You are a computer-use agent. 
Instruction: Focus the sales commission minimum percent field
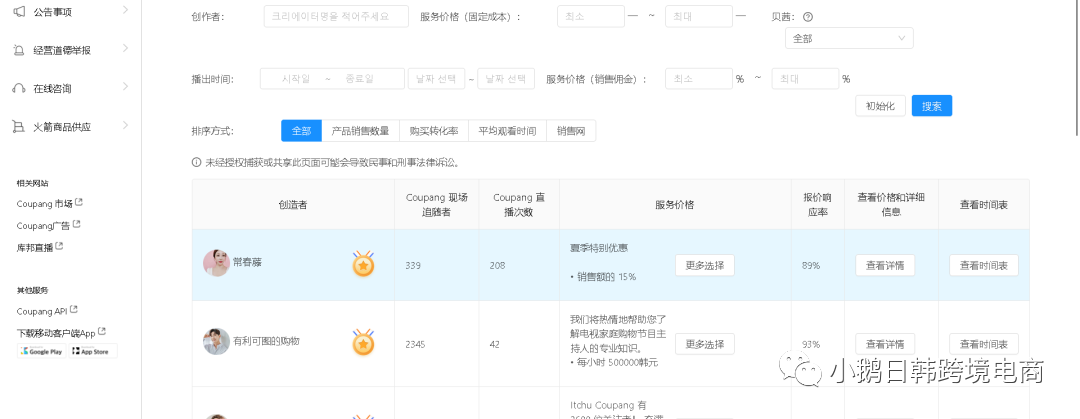[698, 79]
